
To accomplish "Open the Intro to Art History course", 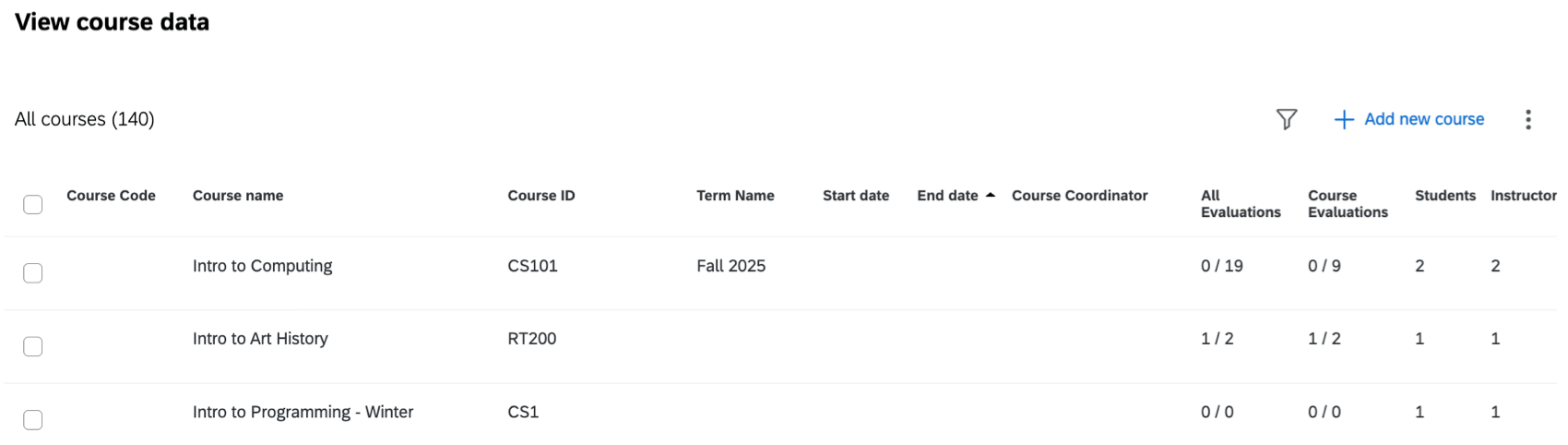I will coord(260,339).
